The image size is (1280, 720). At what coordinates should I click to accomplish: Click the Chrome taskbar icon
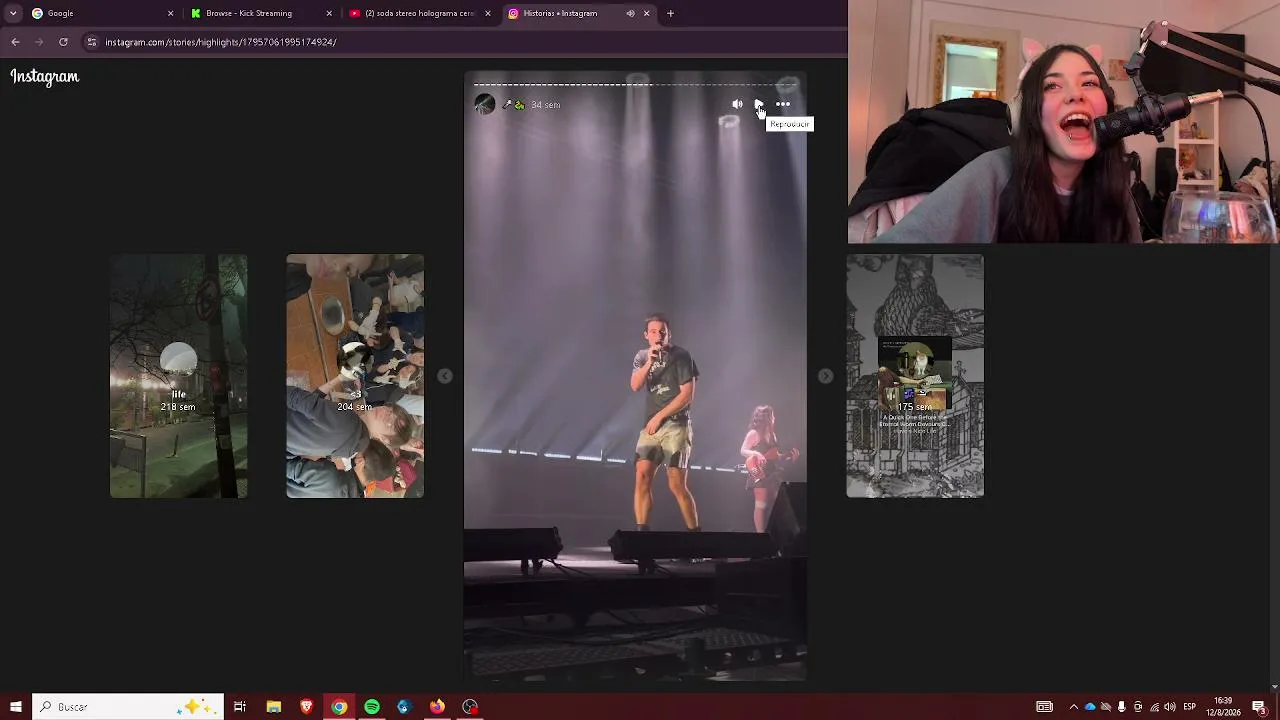(x=339, y=707)
